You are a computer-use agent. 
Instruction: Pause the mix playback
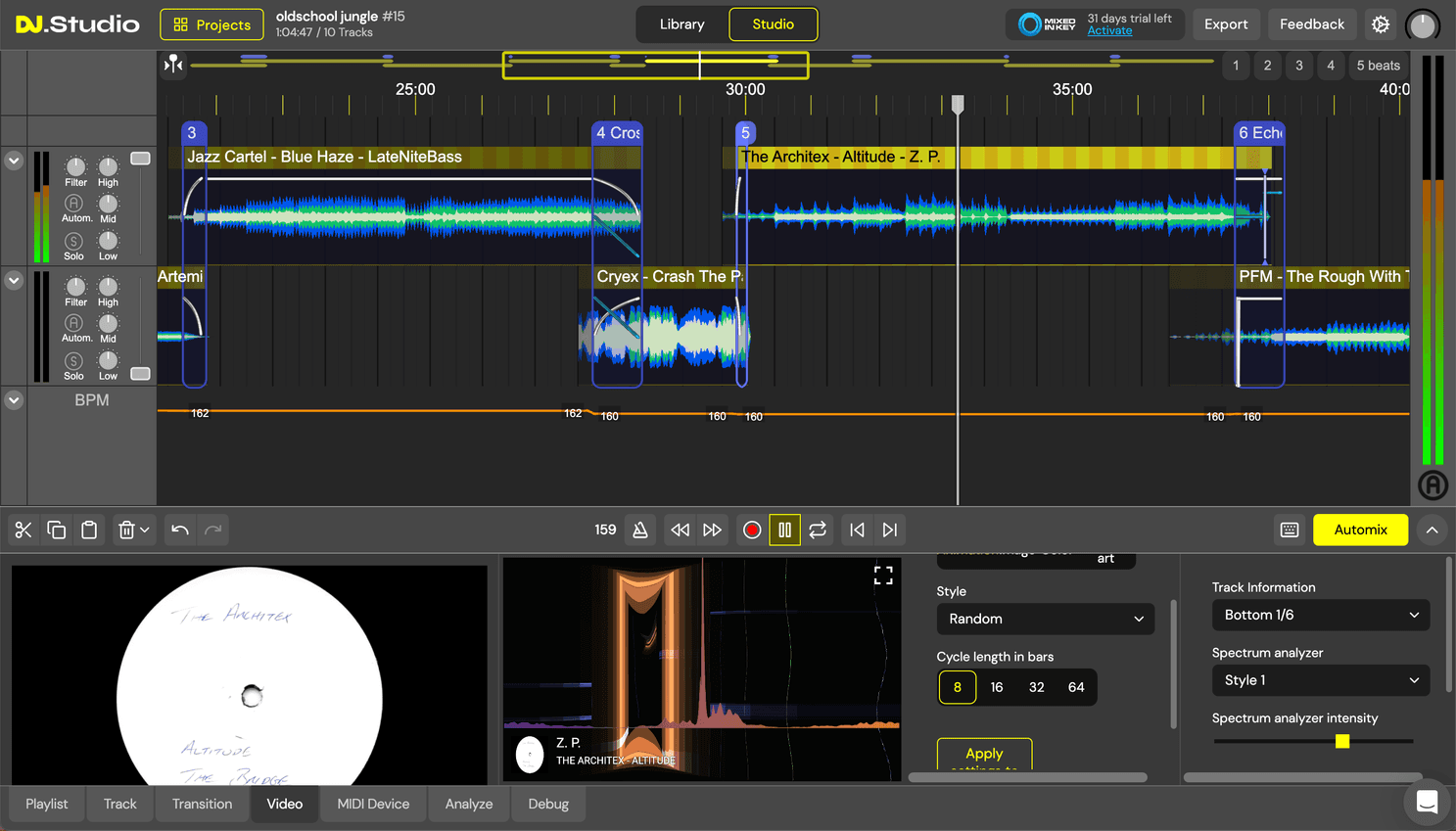click(x=784, y=530)
